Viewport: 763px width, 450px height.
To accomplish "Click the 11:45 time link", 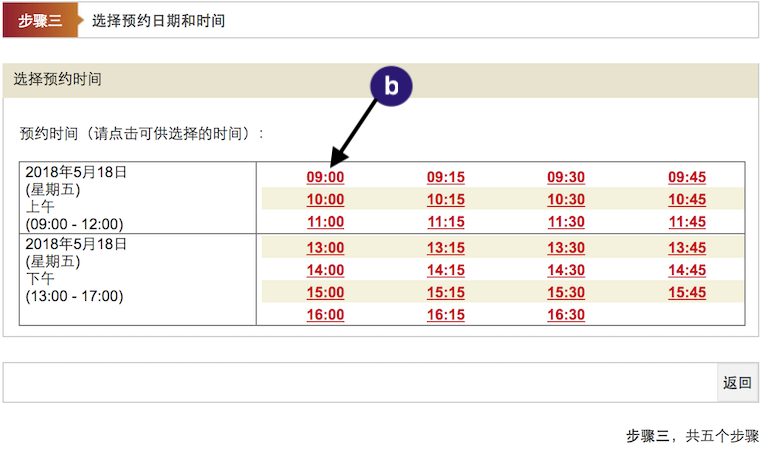I will tap(687, 222).
